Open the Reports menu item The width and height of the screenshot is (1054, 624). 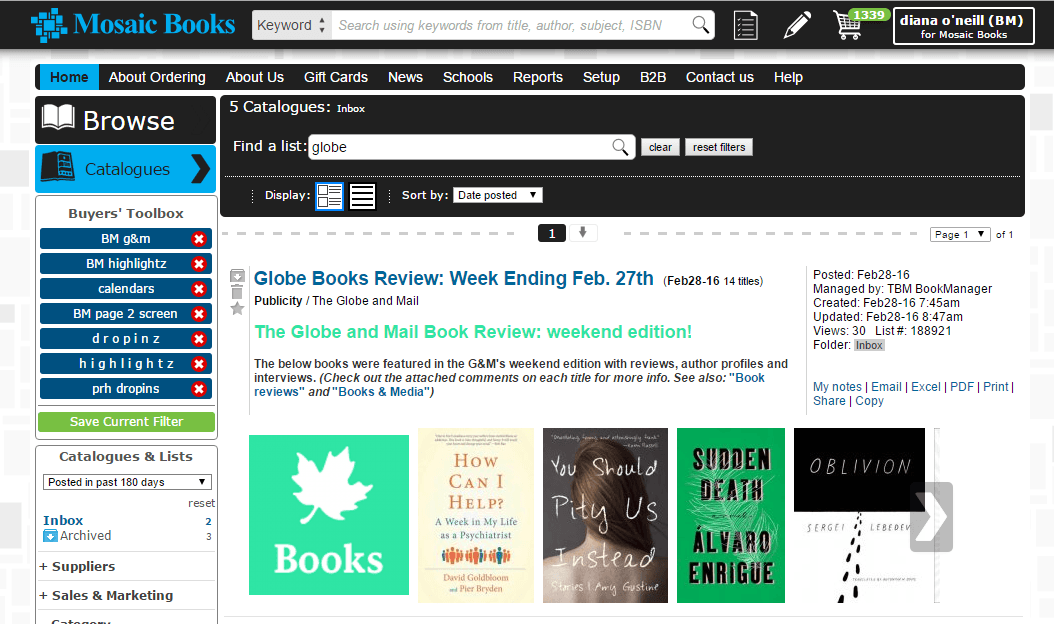click(x=537, y=77)
